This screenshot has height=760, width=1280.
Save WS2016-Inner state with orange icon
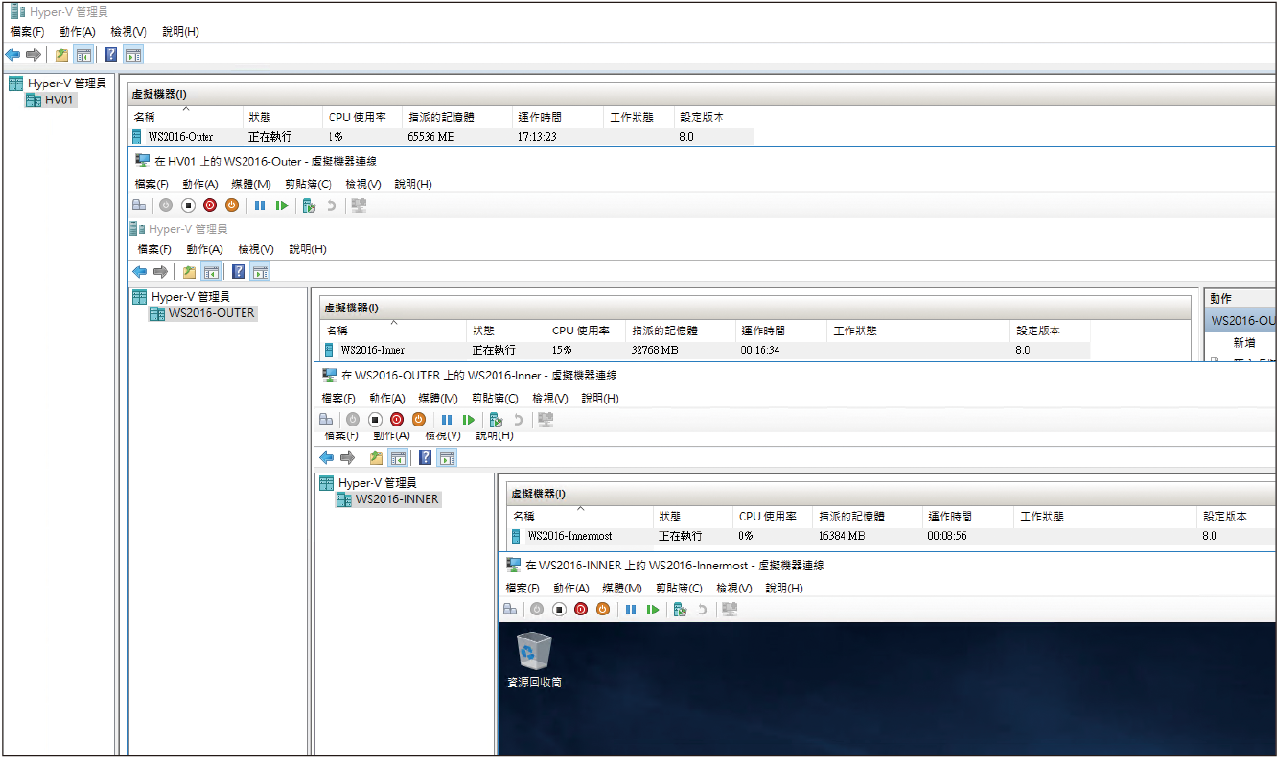(419, 420)
